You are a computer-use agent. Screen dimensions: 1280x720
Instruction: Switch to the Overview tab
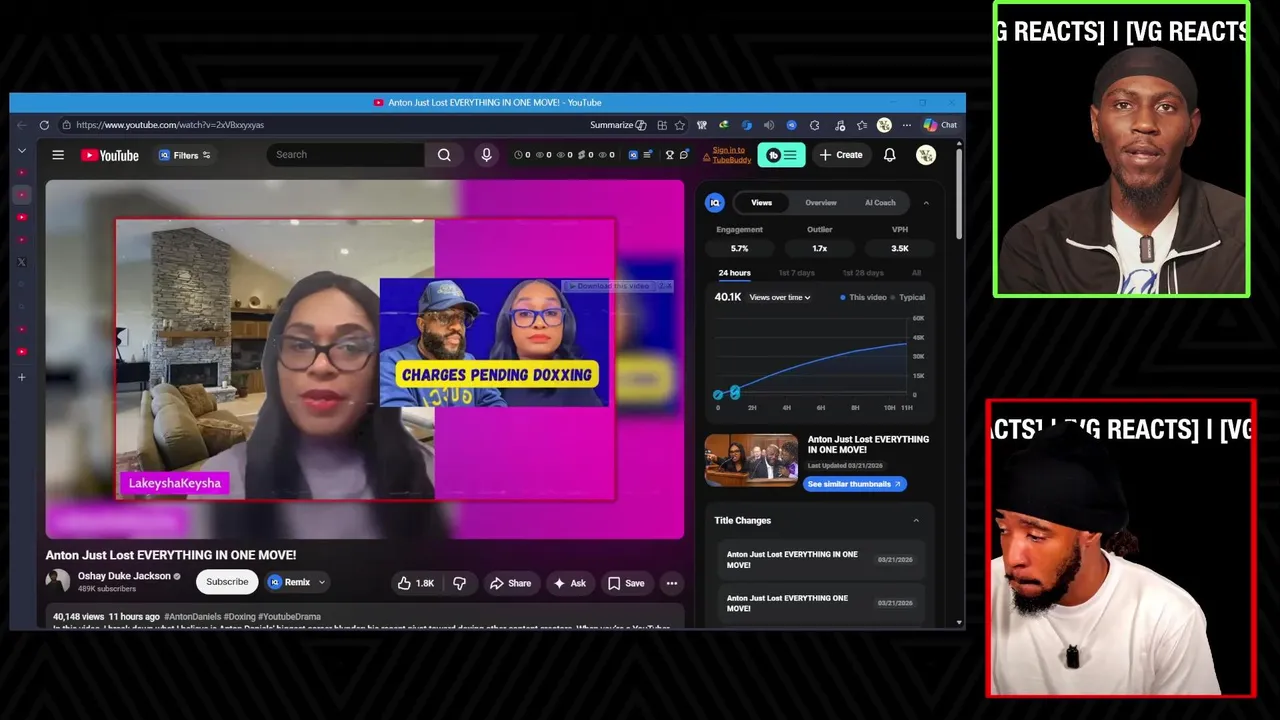[x=821, y=203]
